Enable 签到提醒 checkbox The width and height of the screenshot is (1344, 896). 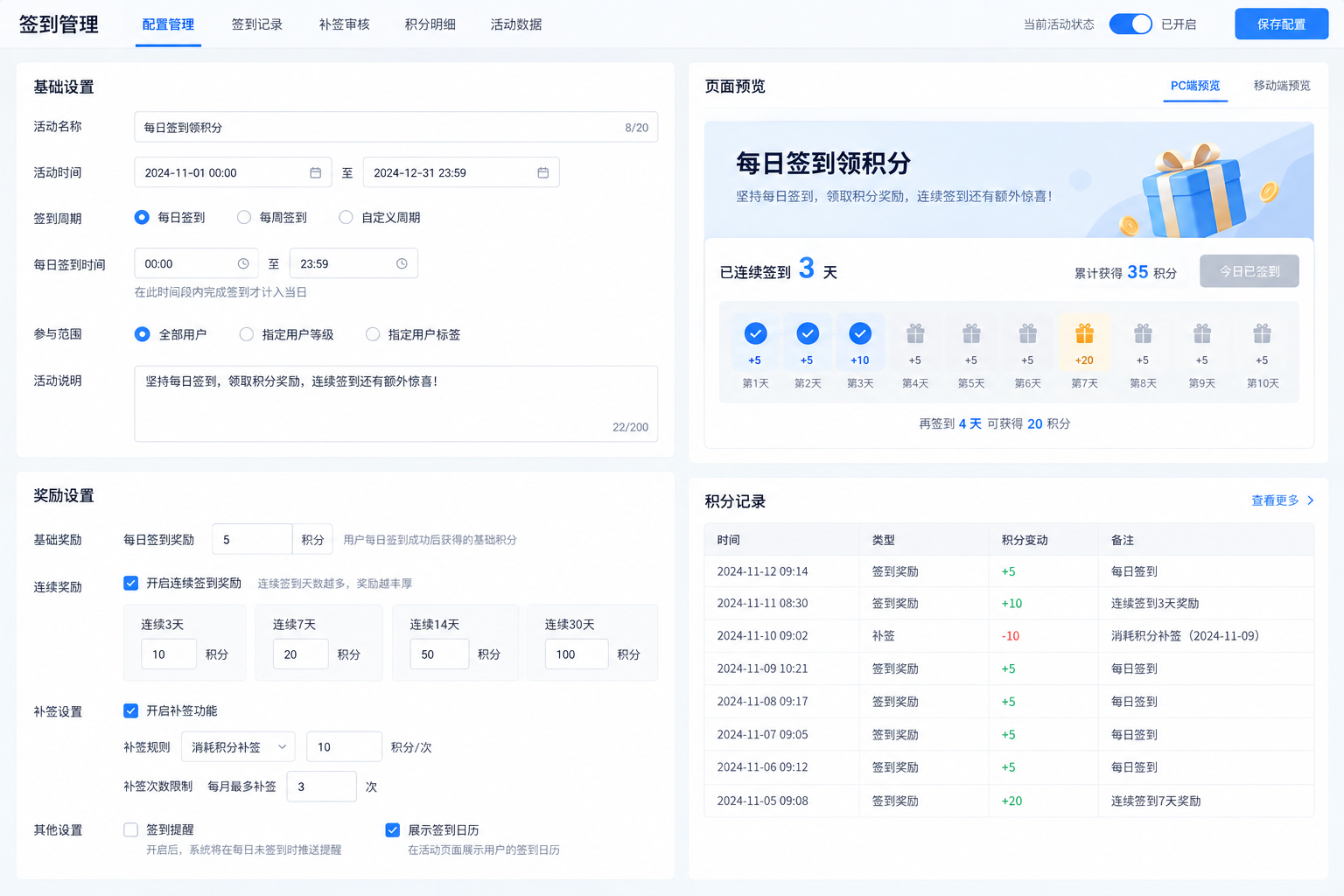(131, 829)
